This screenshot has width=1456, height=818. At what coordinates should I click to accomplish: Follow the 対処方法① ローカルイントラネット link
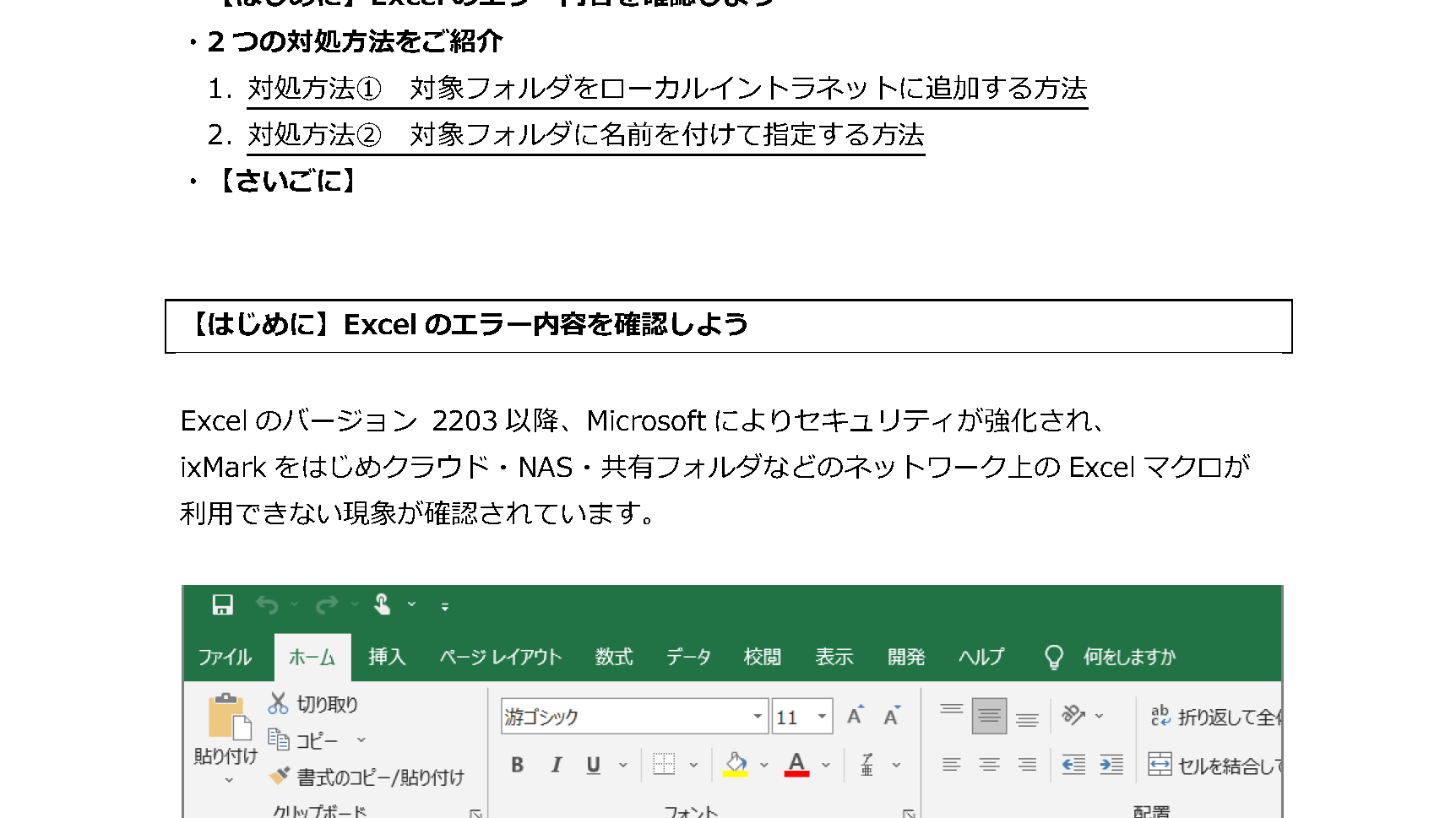coord(667,88)
